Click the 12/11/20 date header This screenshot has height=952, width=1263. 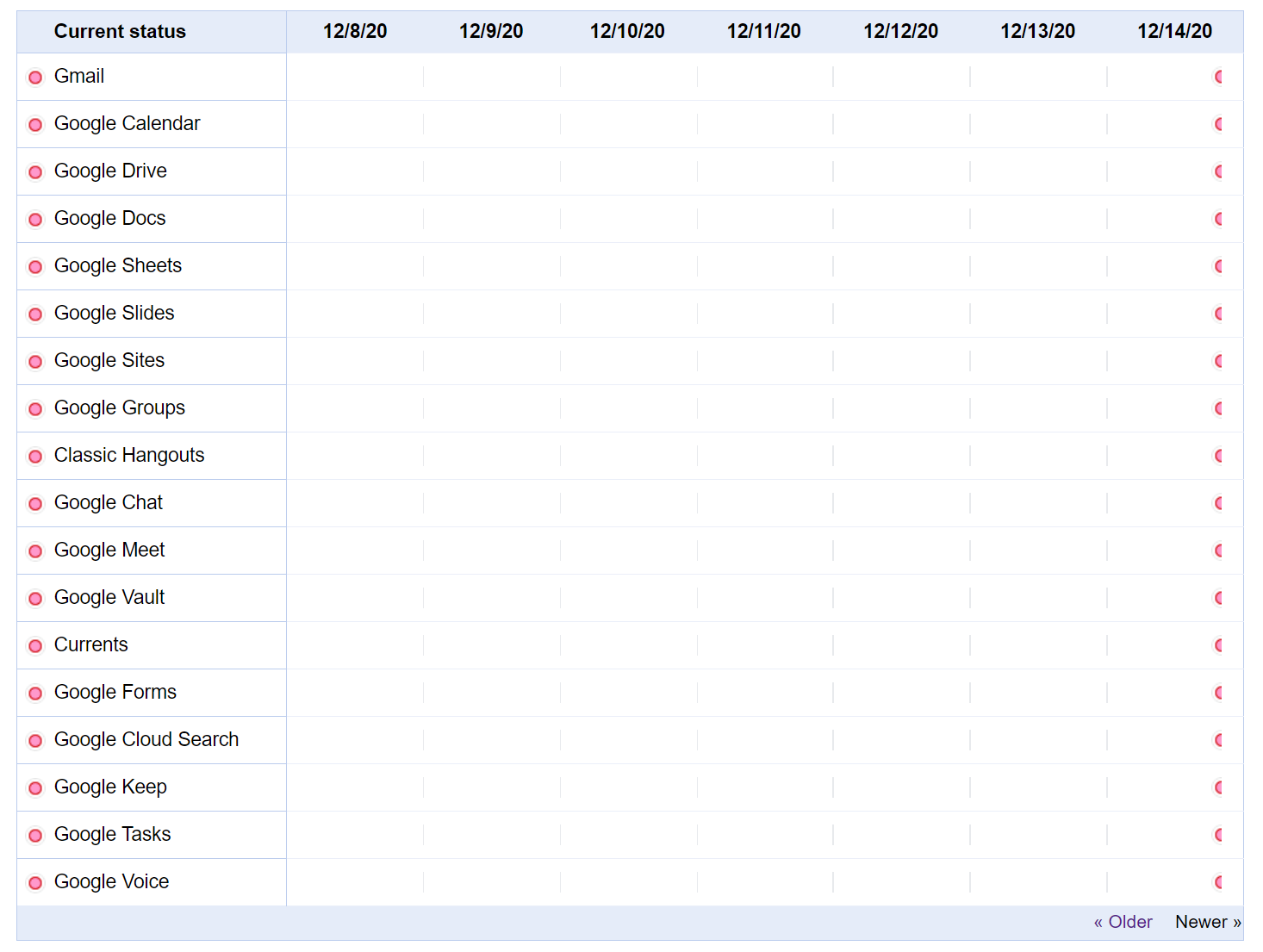pos(764,31)
